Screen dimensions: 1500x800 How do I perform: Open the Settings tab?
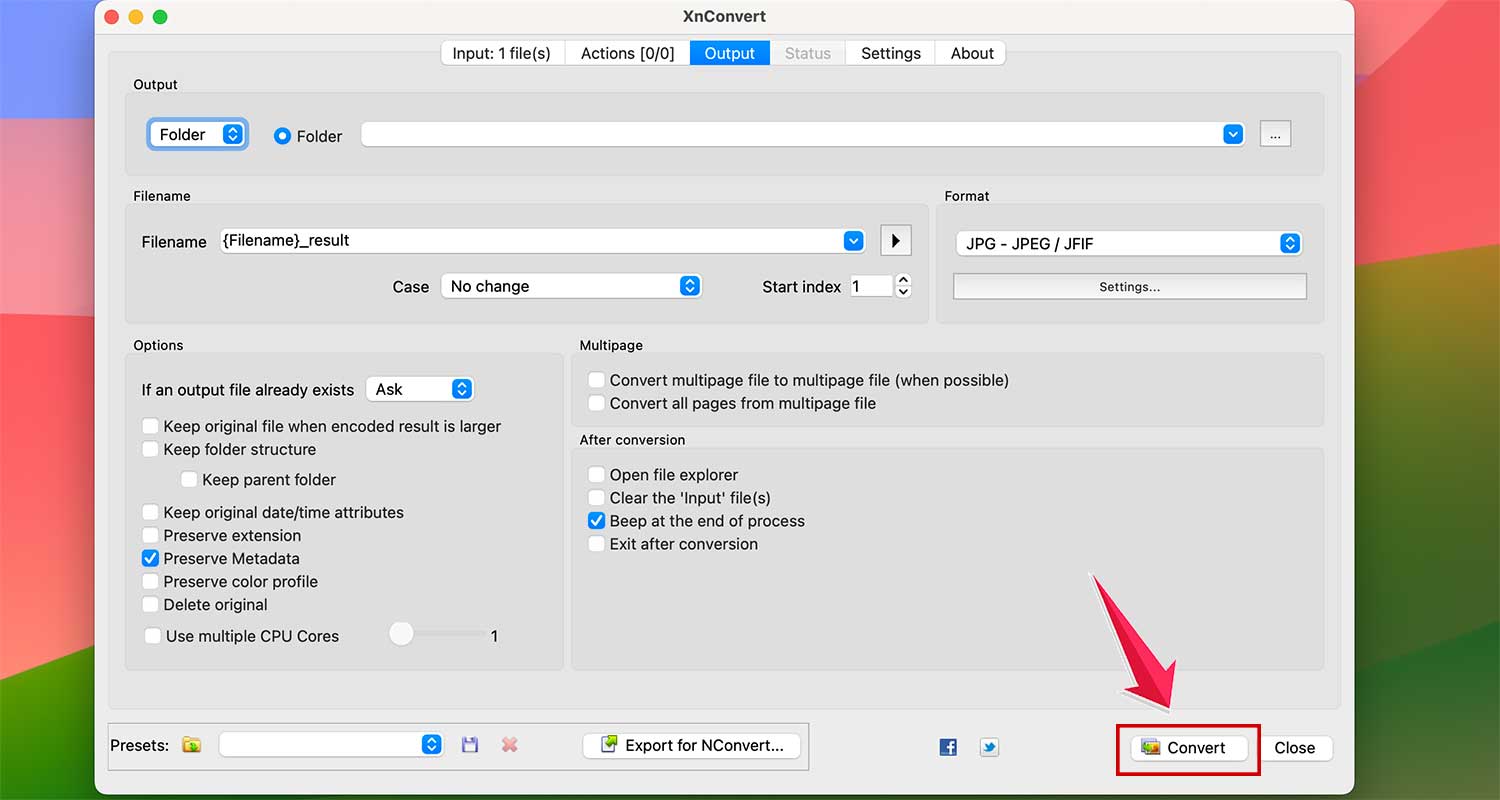[889, 53]
